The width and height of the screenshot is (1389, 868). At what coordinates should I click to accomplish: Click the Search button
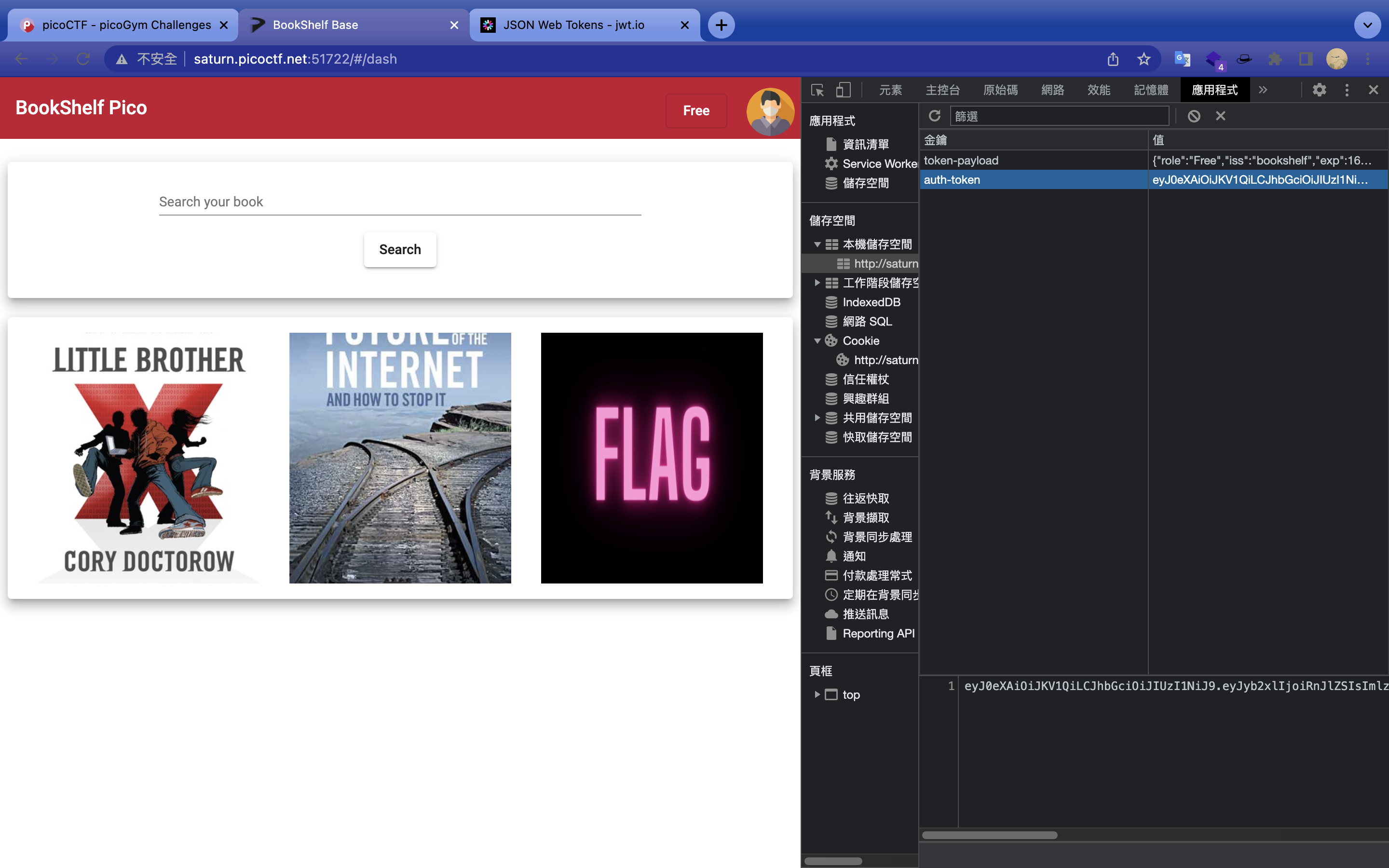pyautogui.click(x=400, y=250)
